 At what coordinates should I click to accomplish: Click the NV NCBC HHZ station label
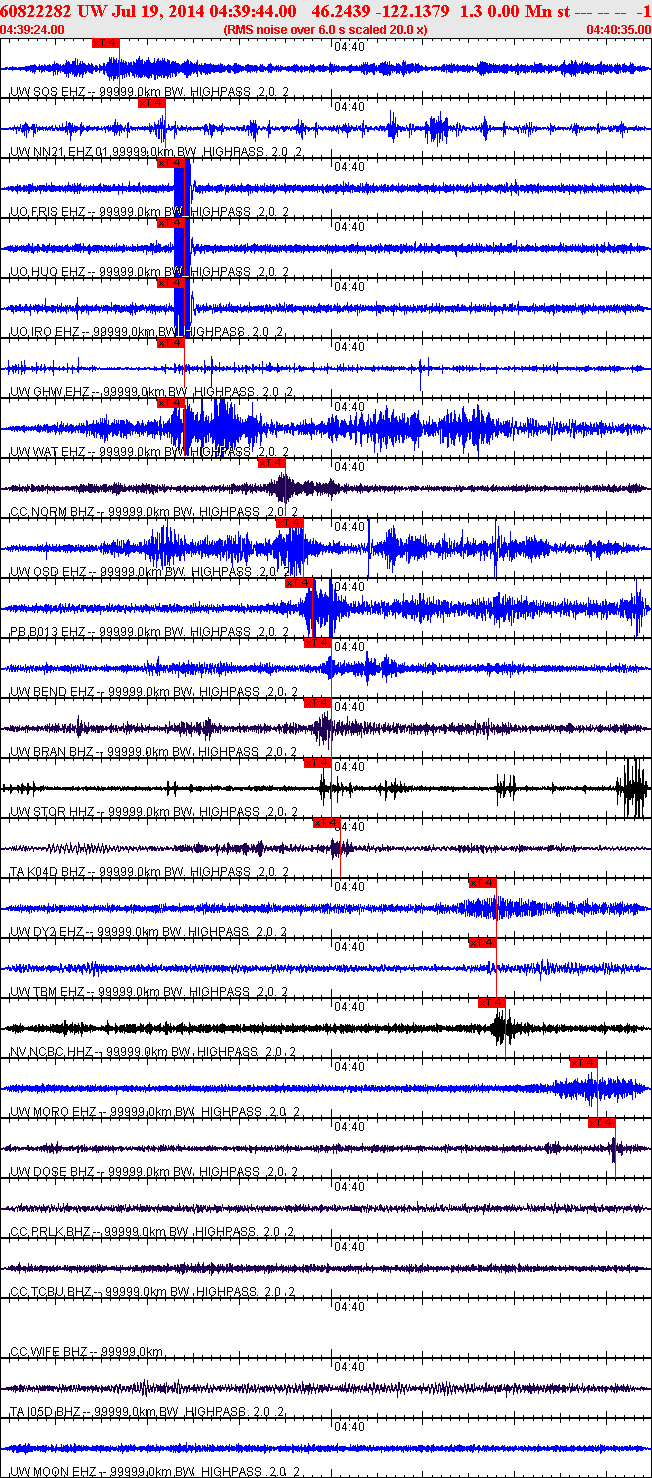(53, 1052)
